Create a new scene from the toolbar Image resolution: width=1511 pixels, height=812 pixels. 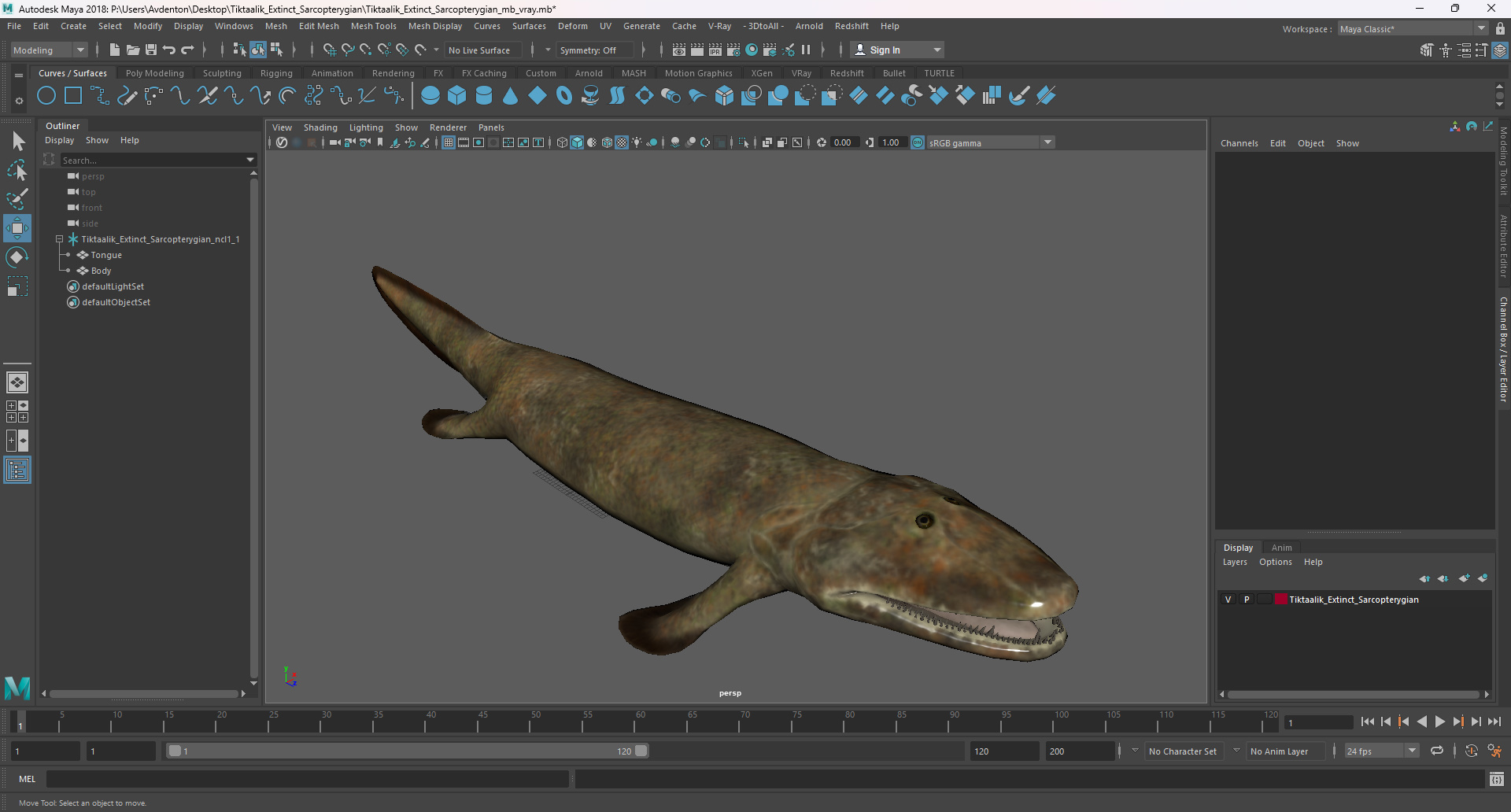[115, 50]
